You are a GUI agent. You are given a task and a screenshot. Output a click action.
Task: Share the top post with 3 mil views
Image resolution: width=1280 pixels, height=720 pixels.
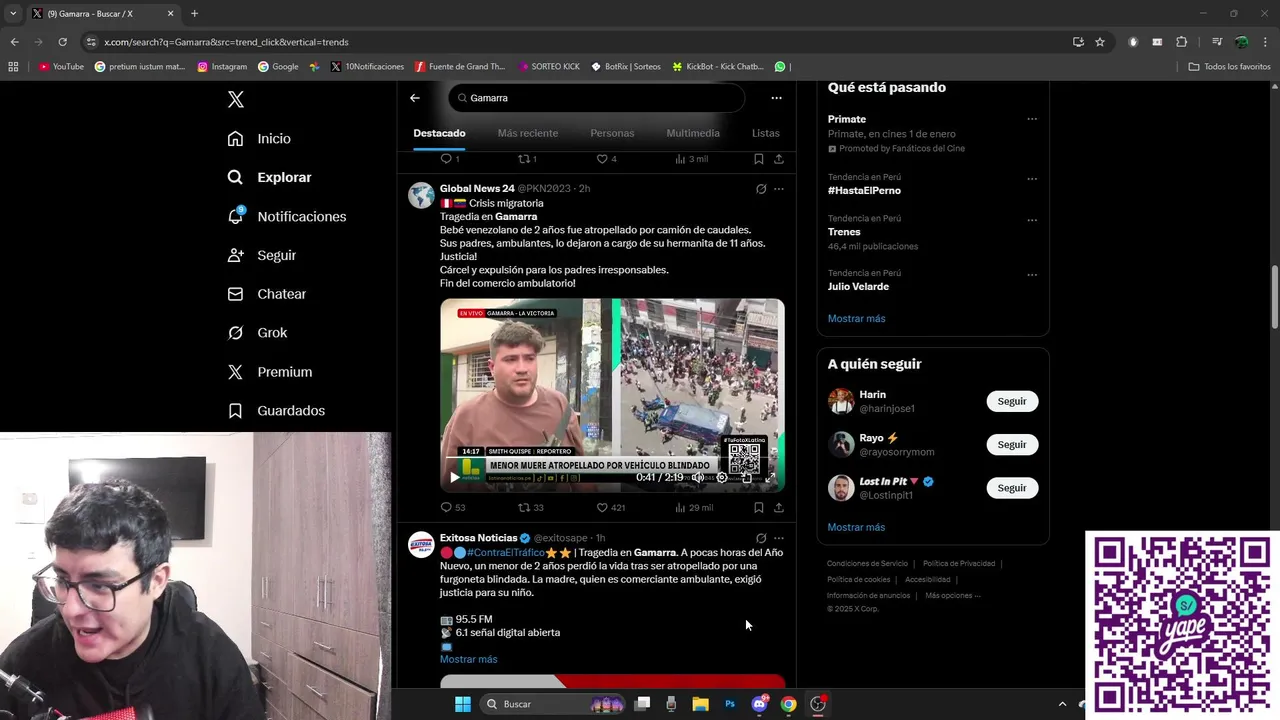point(779,159)
